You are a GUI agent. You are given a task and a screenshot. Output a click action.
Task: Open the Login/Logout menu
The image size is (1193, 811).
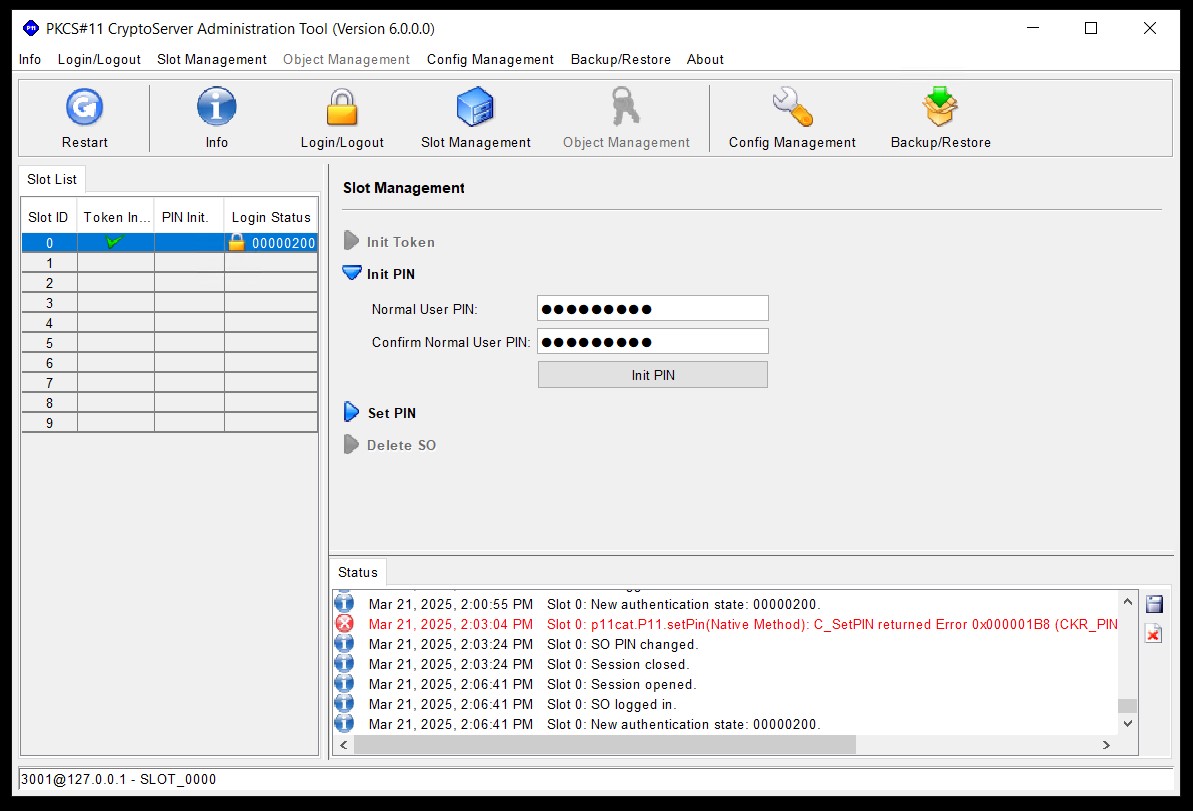(99, 59)
